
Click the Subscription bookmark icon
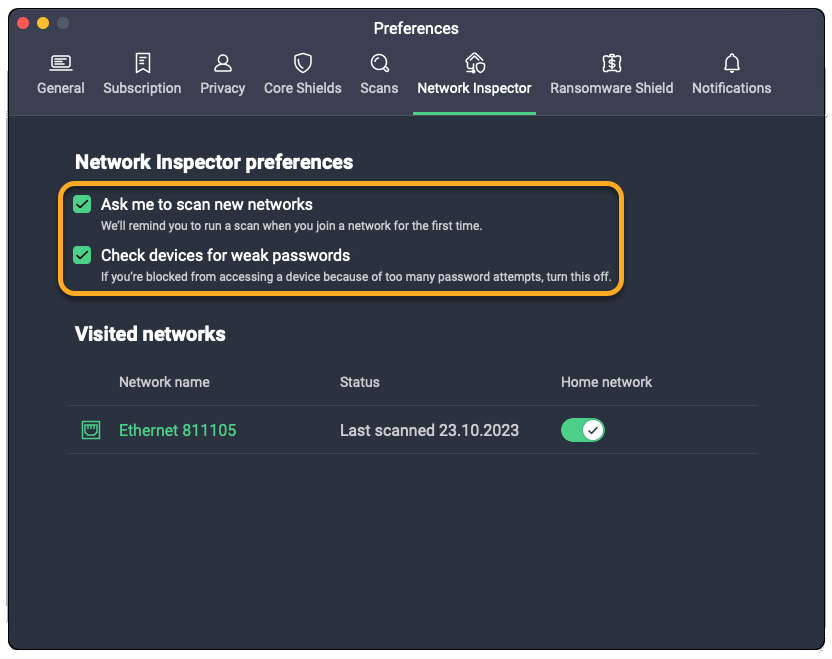142,64
